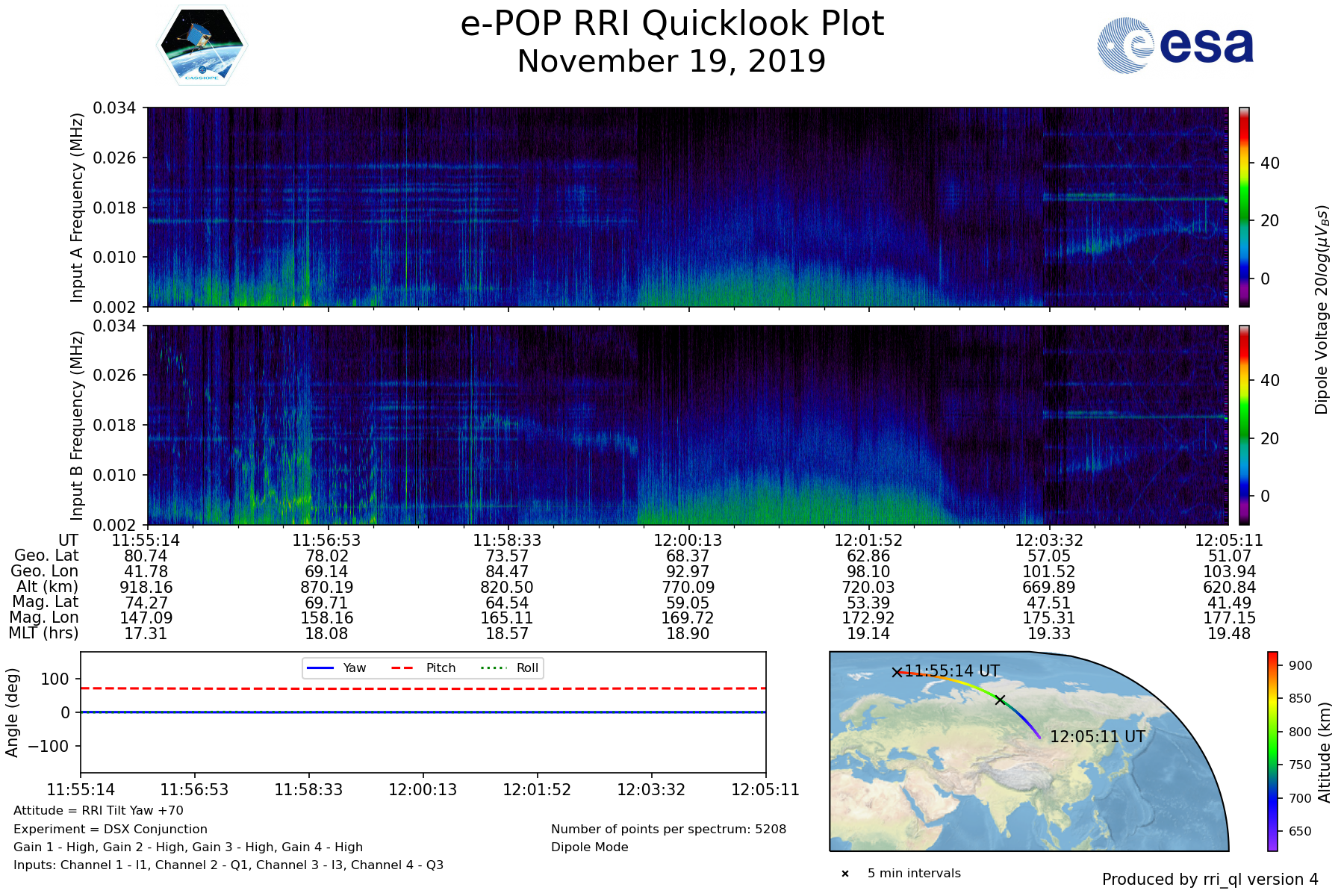This screenshot has height=896, width=1344.
Task: Click the Input B dipole voltage colorbar
Action: 1244,425
